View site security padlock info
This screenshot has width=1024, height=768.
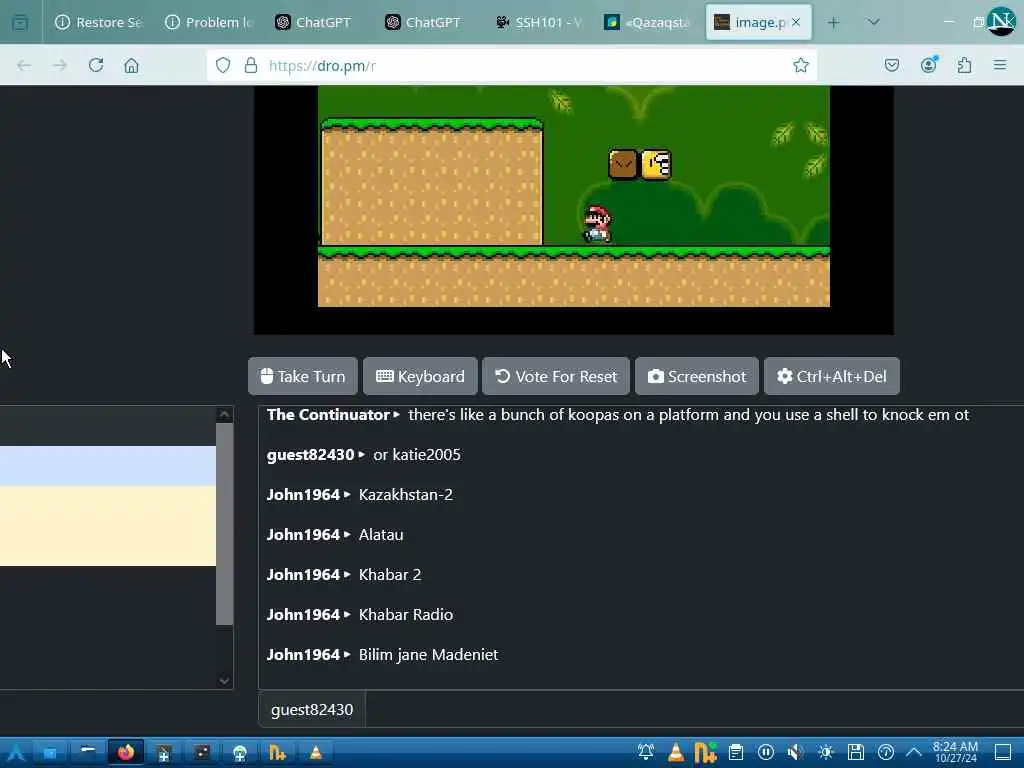pos(251,65)
